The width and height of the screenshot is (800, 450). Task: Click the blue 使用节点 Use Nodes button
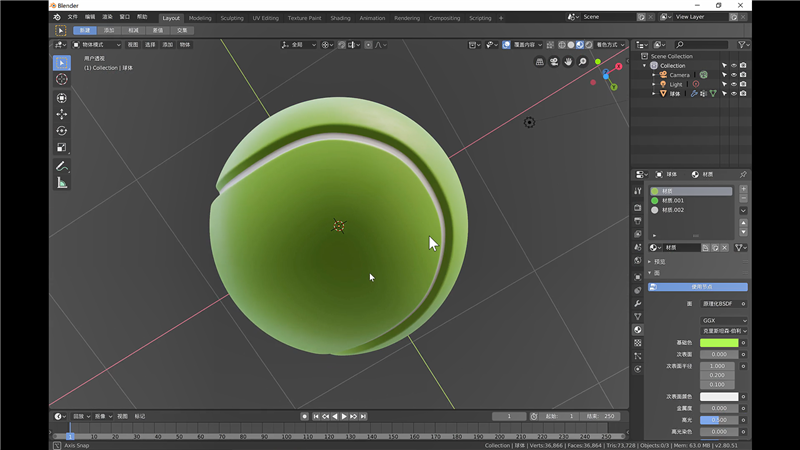697,287
